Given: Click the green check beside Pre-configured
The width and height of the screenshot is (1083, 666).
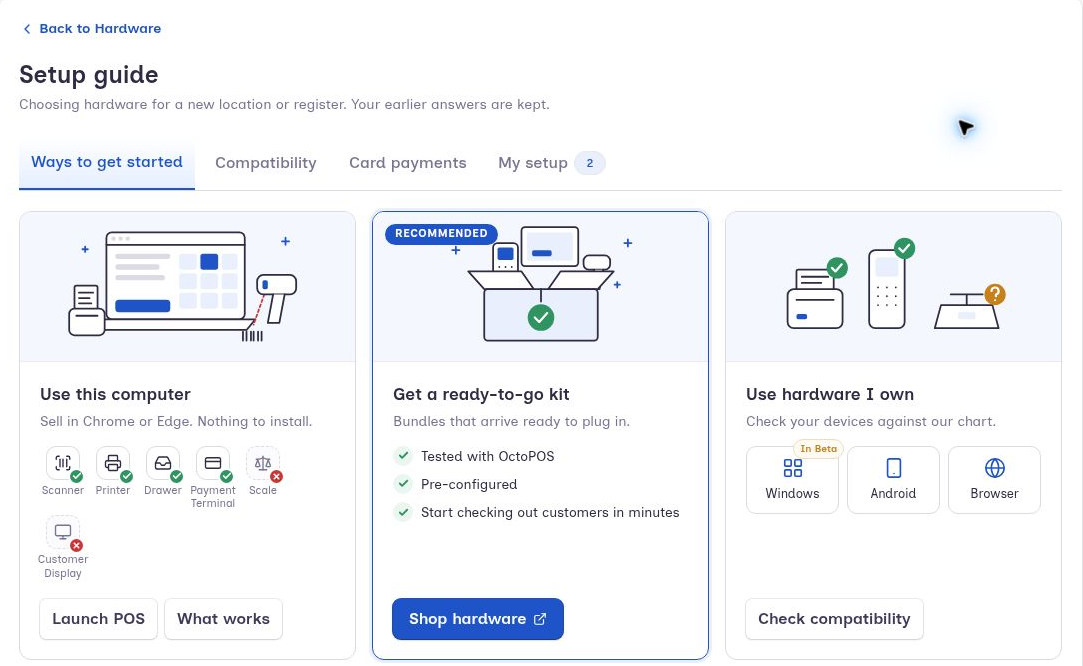Looking at the screenshot, I should 403,484.
